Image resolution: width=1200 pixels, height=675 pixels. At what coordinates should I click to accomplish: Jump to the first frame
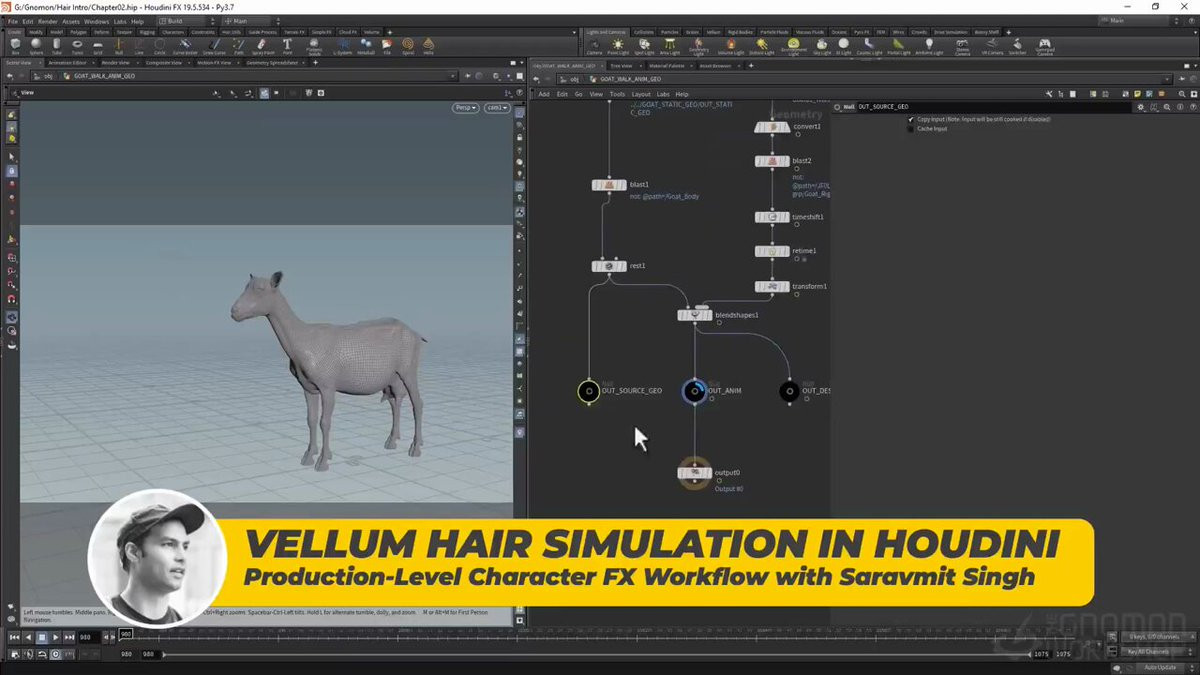coord(14,637)
